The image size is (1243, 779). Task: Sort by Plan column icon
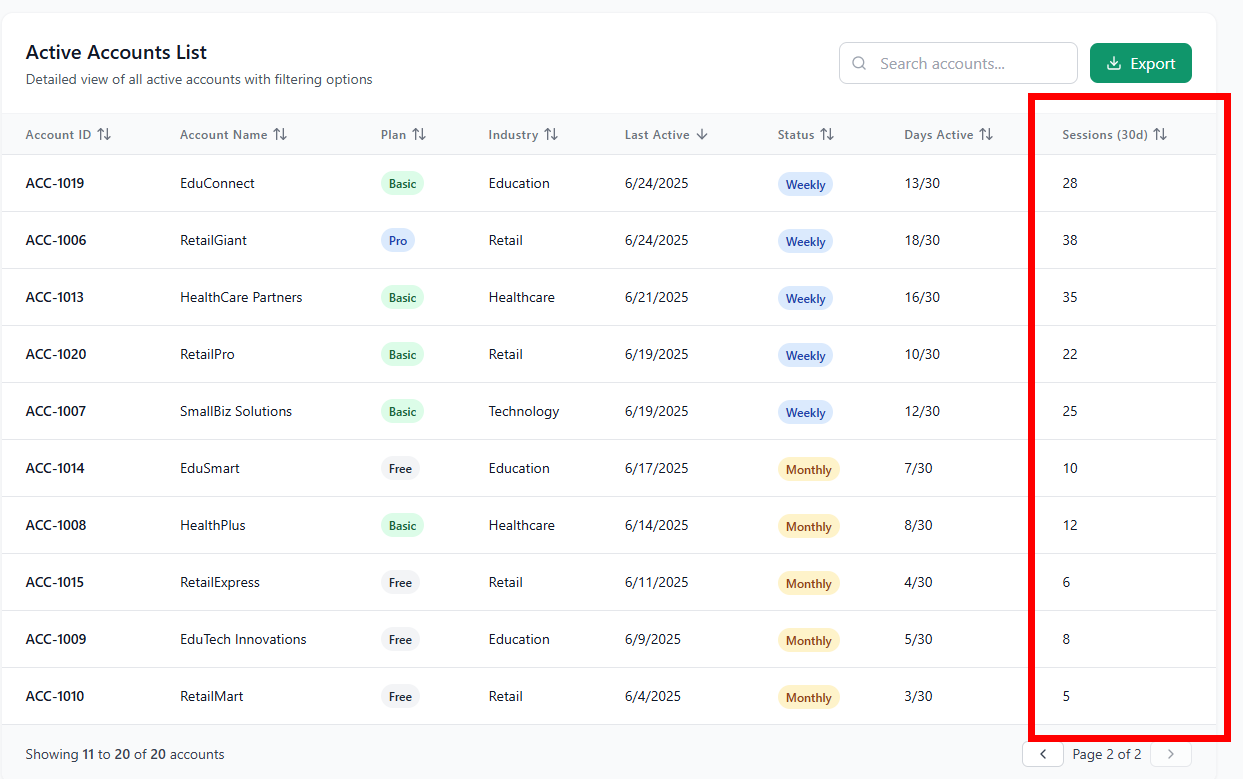pos(419,135)
